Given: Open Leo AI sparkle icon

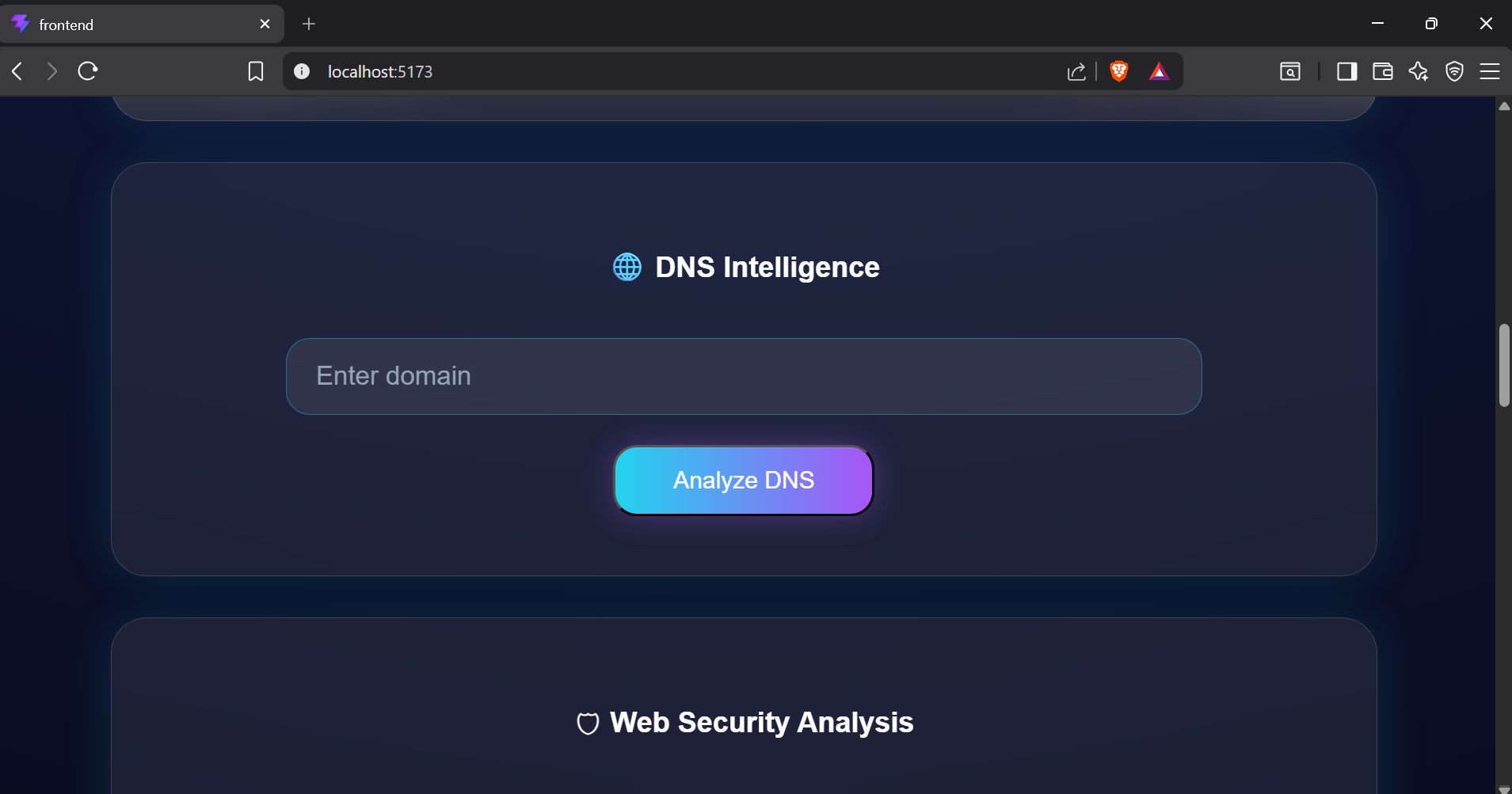Looking at the screenshot, I should click(1419, 71).
